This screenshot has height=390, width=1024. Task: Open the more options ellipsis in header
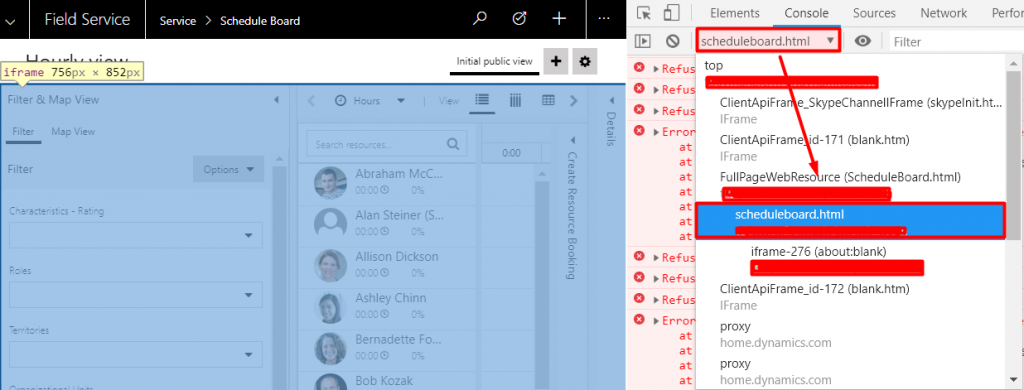tap(604, 19)
